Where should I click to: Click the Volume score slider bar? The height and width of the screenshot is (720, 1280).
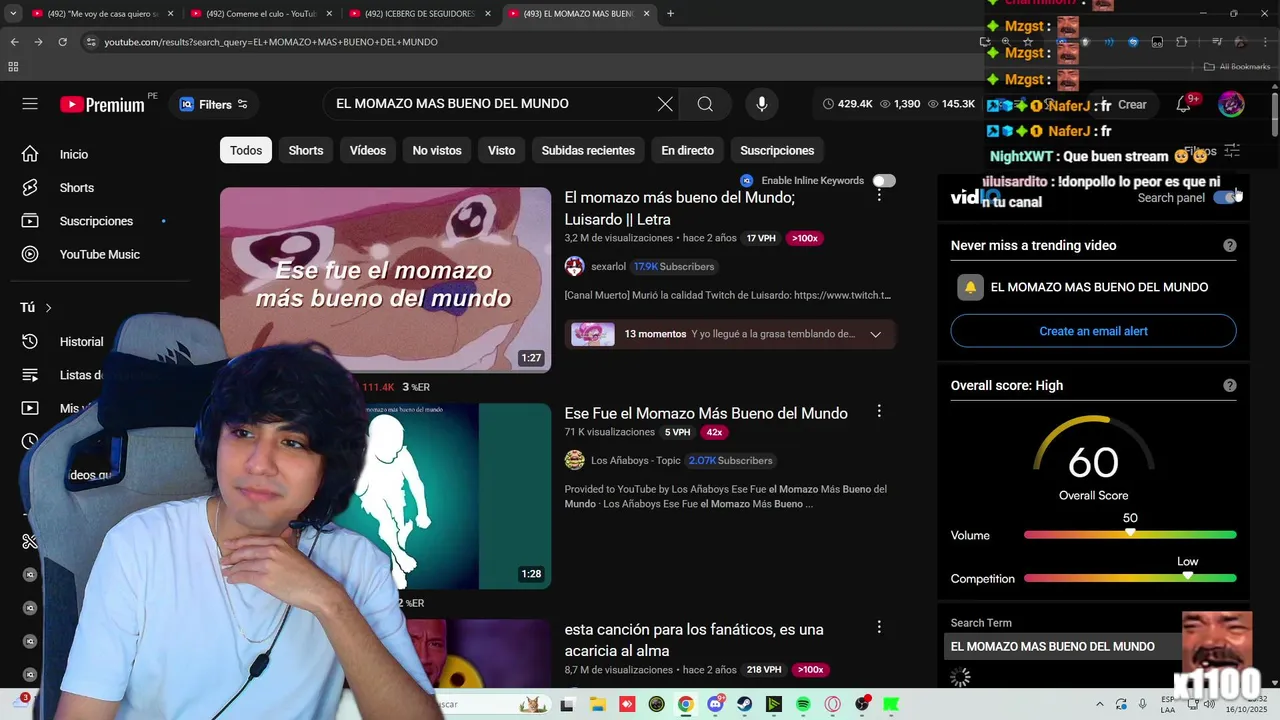click(x=1130, y=535)
